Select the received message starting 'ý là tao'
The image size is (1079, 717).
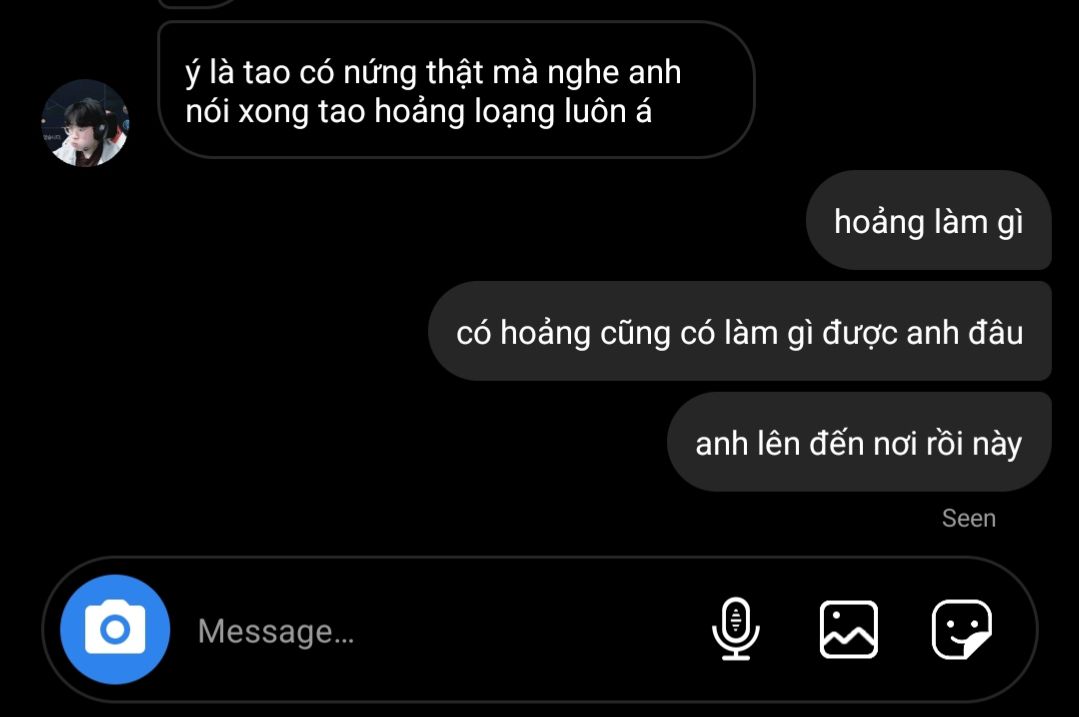click(x=456, y=90)
